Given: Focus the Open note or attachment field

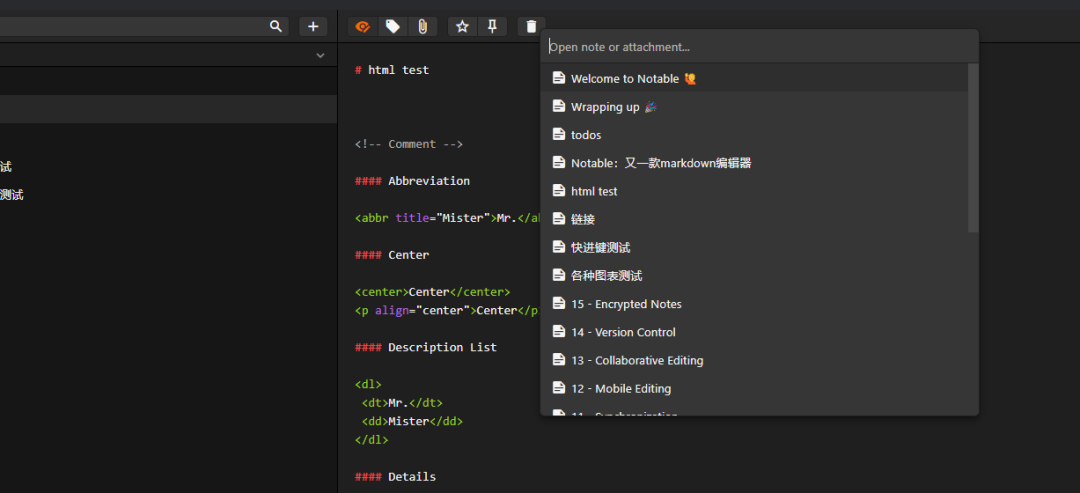Looking at the screenshot, I should tap(759, 47).
